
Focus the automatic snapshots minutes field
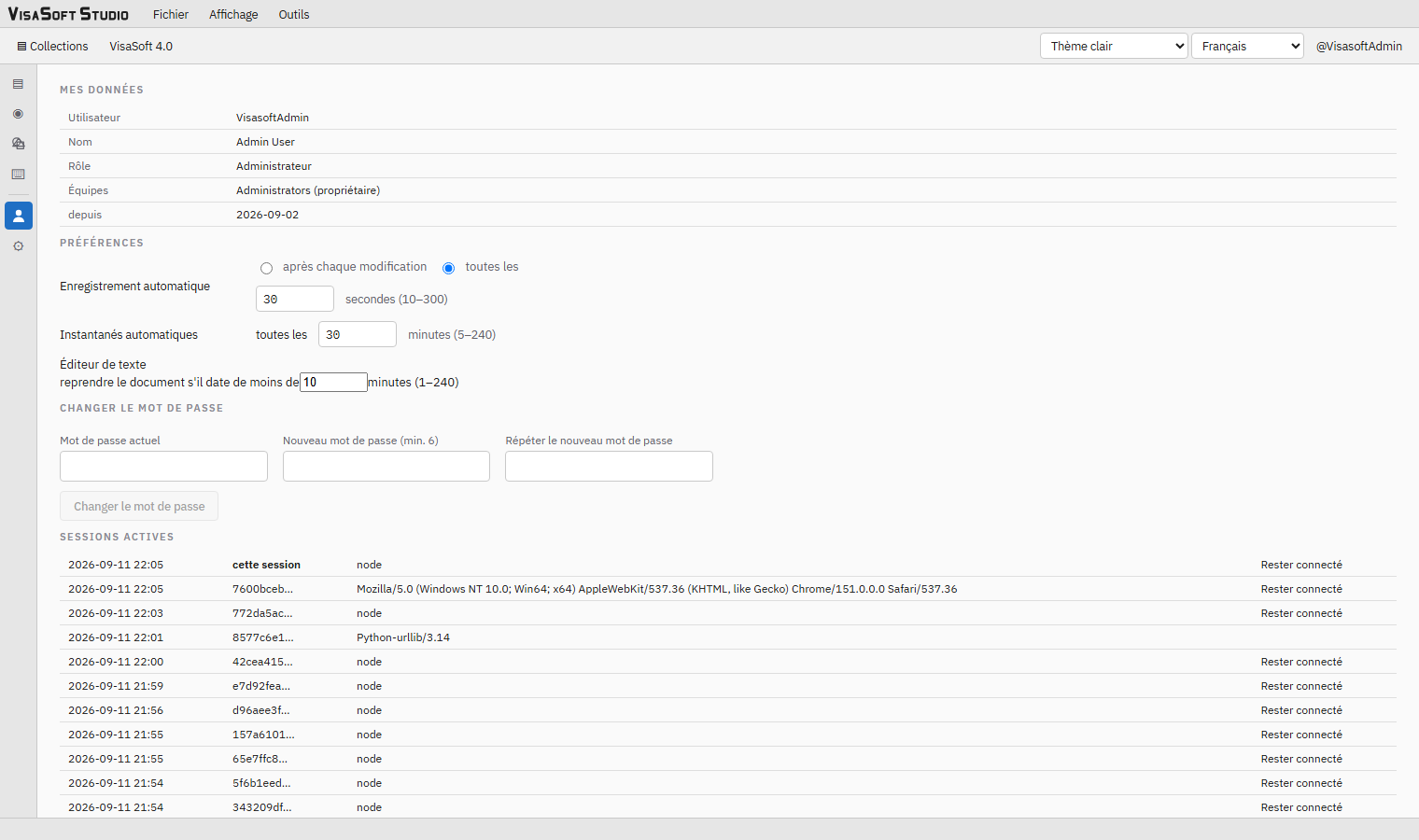click(358, 334)
